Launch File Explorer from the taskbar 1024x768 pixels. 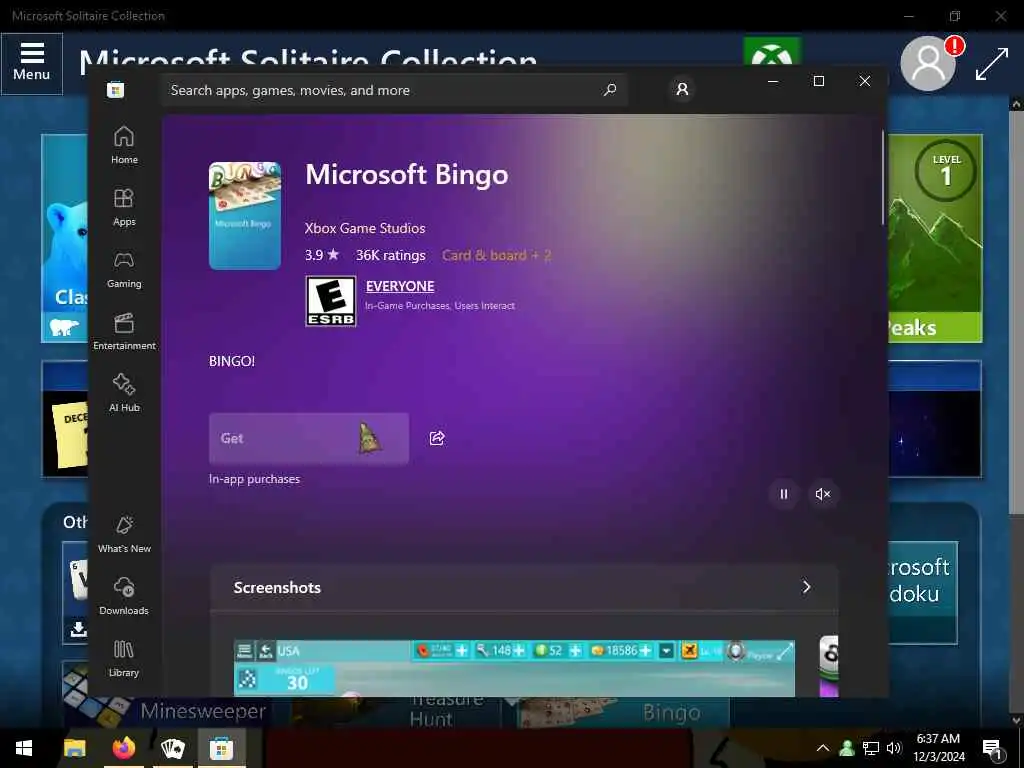(74, 748)
